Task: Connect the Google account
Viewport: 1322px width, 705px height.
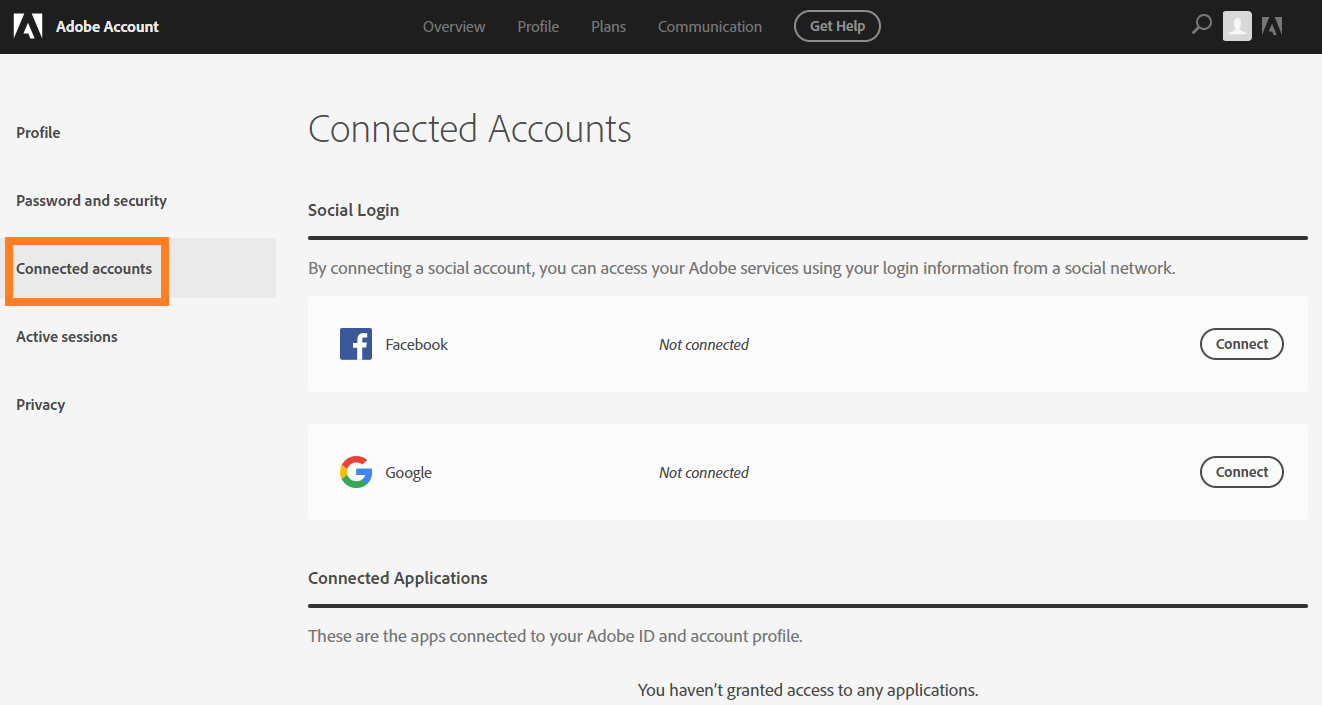Action: 1241,472
